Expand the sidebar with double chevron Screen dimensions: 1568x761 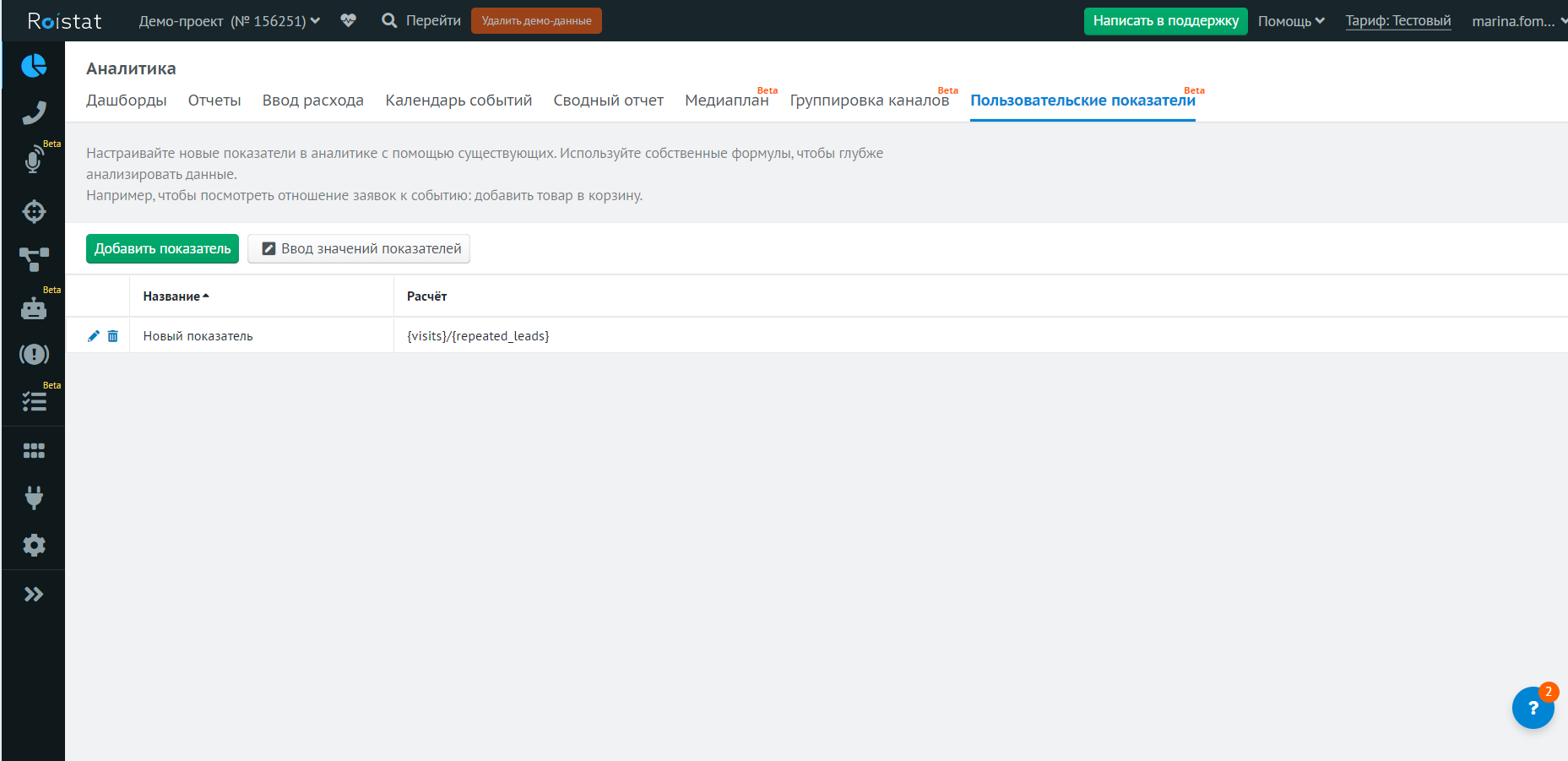click(34, 595)
